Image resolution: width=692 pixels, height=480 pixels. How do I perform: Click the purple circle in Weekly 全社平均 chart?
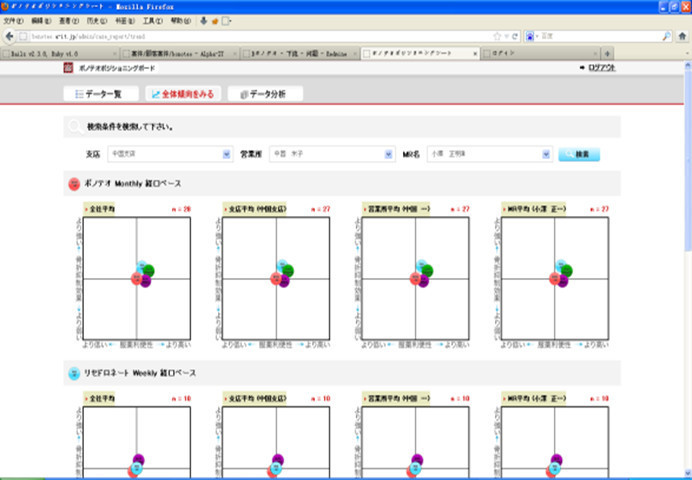tap(139, 460)
